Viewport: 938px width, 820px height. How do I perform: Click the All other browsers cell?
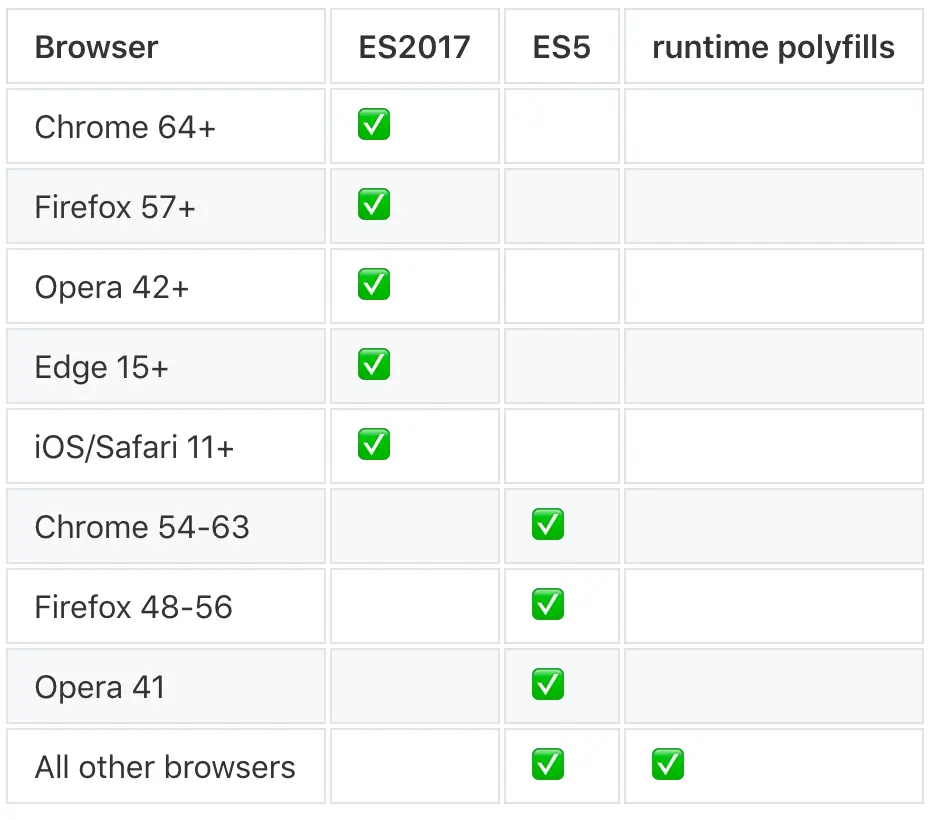tap(165, 767)
